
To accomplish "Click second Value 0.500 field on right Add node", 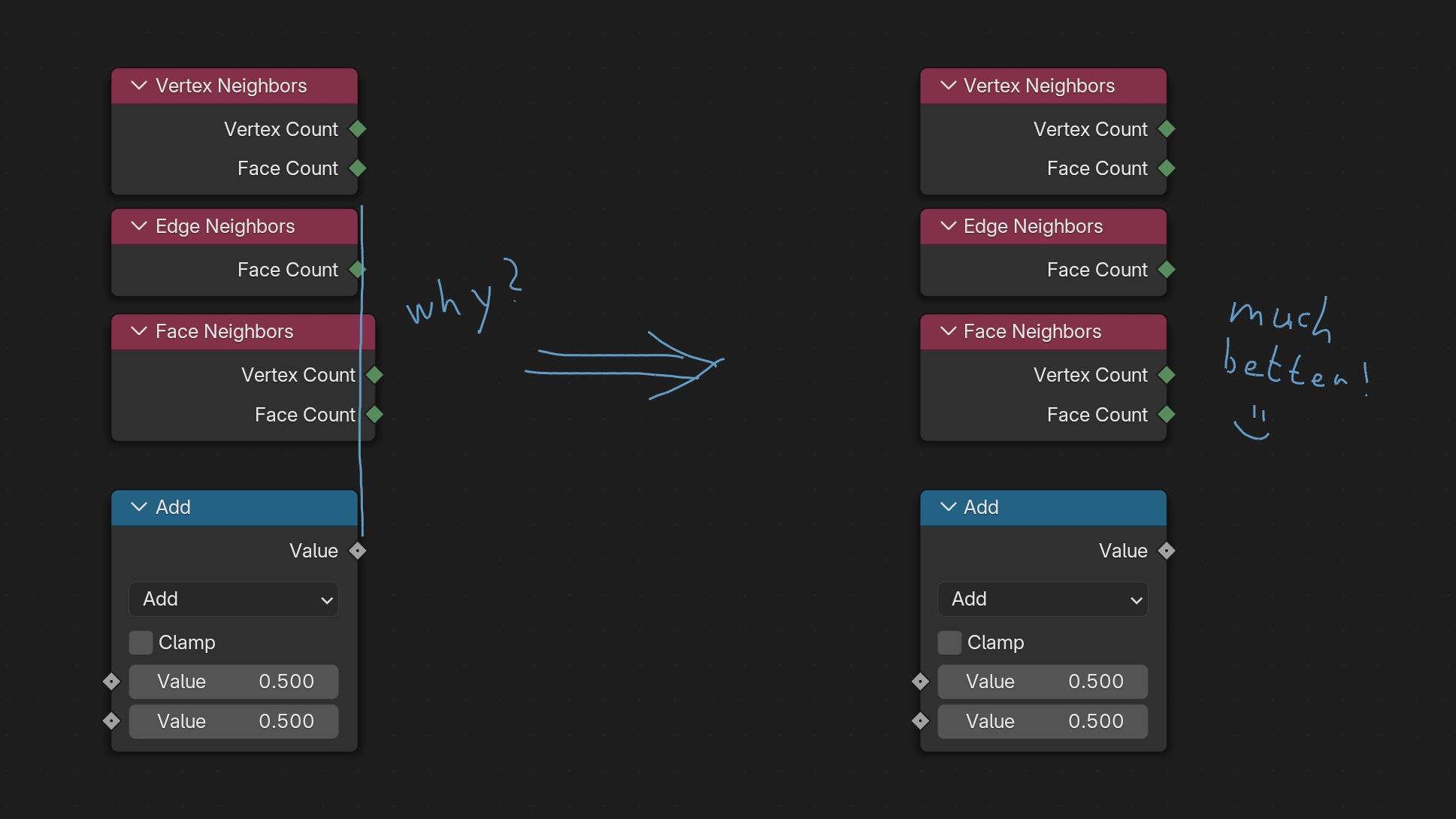I will (x=1043, y=721).
